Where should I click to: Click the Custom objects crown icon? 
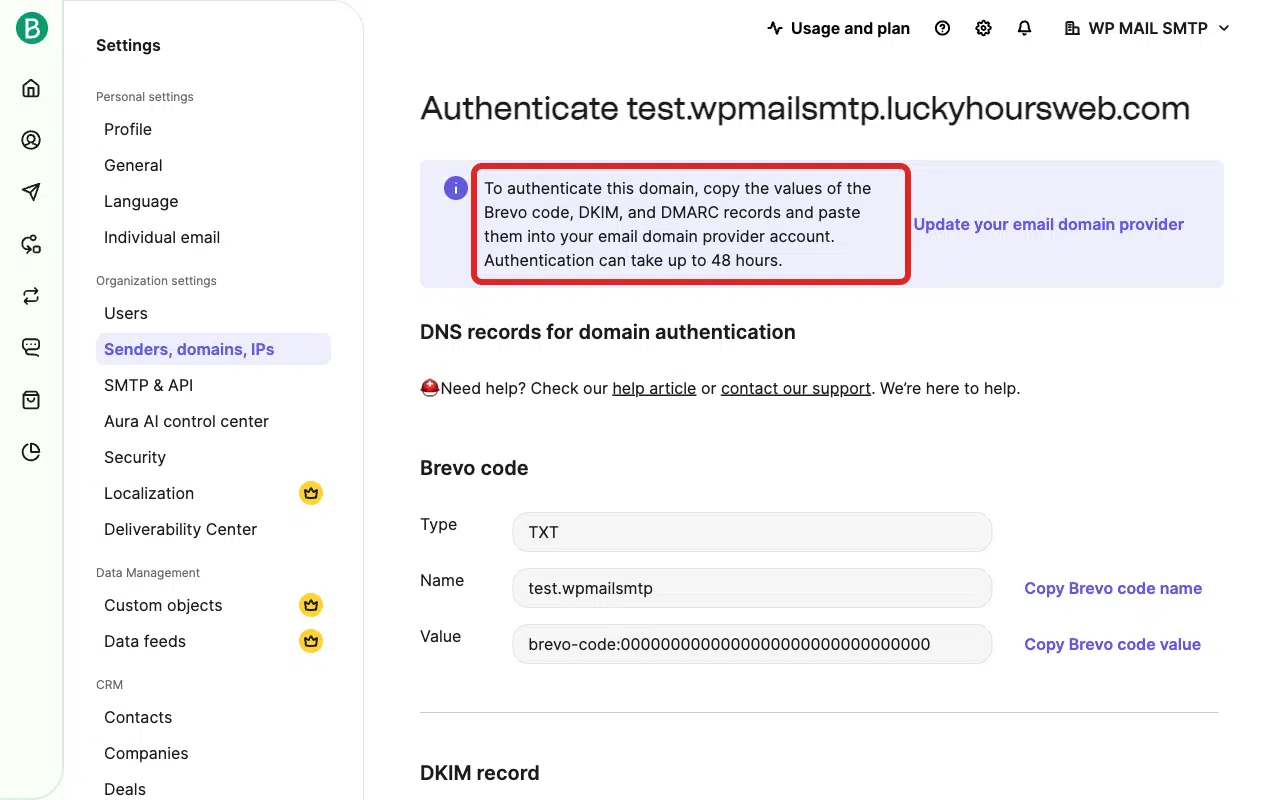tap(311, 605)
